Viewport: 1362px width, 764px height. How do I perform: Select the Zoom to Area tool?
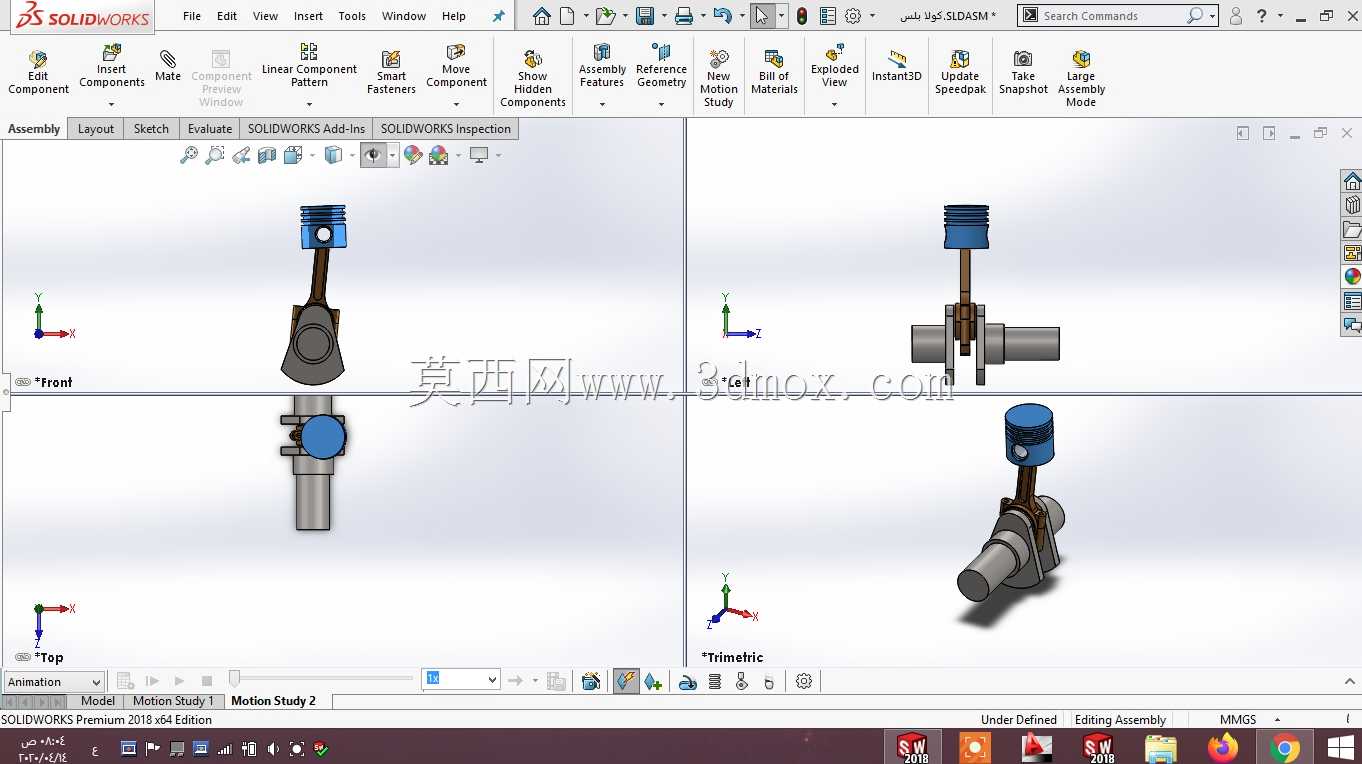pos(214,155)
